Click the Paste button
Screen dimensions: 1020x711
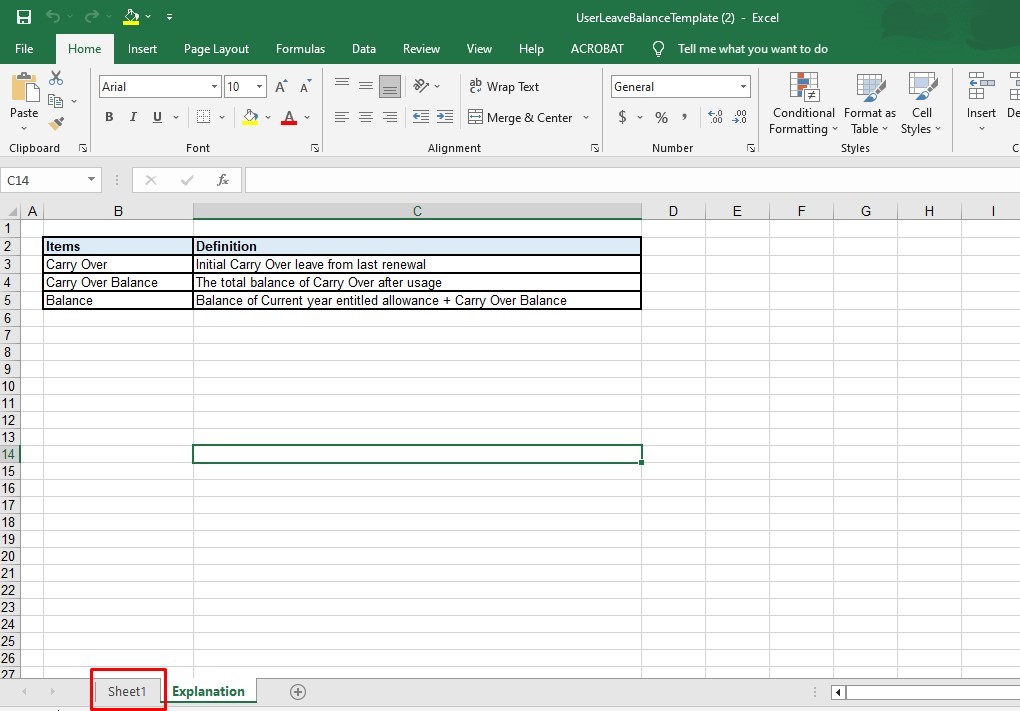(x=24, y=98)
